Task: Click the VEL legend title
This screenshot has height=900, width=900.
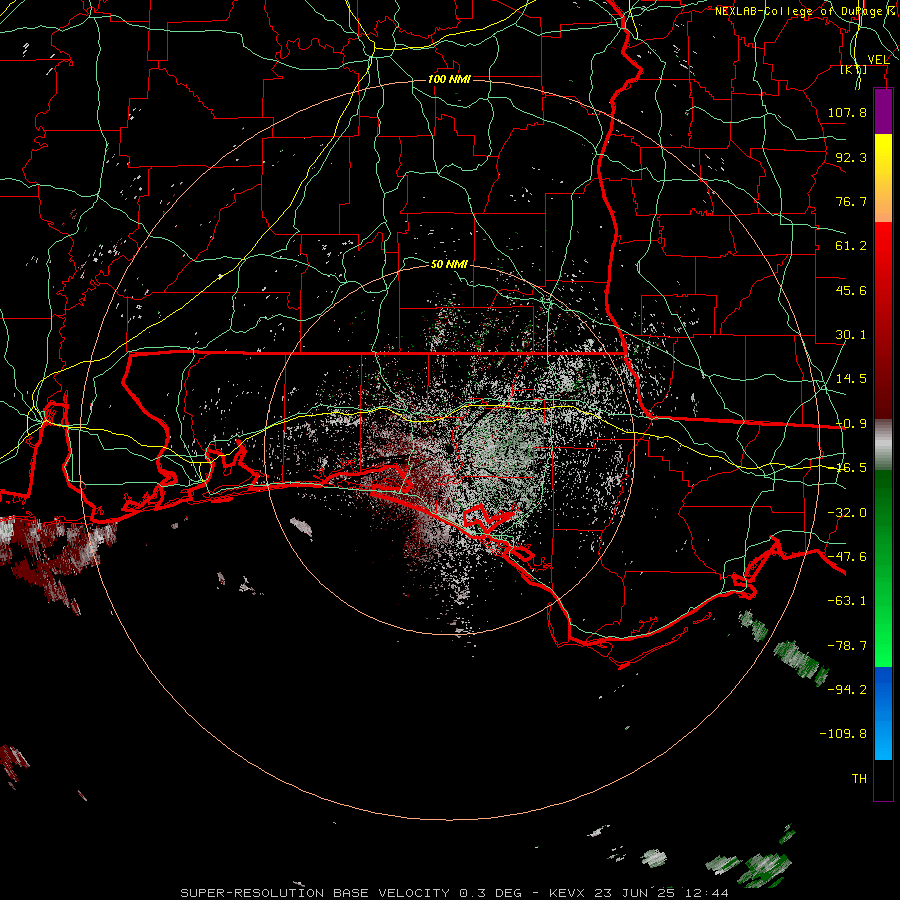Action: pos(878,59)
